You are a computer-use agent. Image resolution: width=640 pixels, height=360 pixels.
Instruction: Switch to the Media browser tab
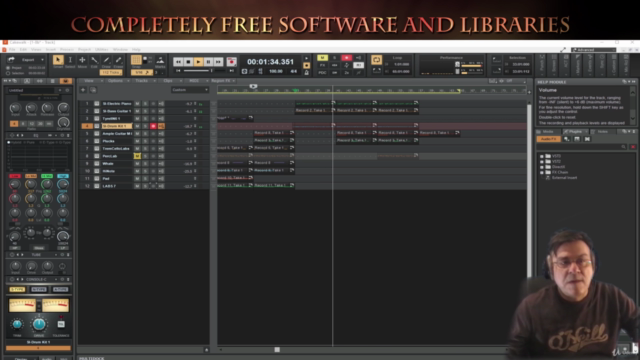[x=548, y=131]
